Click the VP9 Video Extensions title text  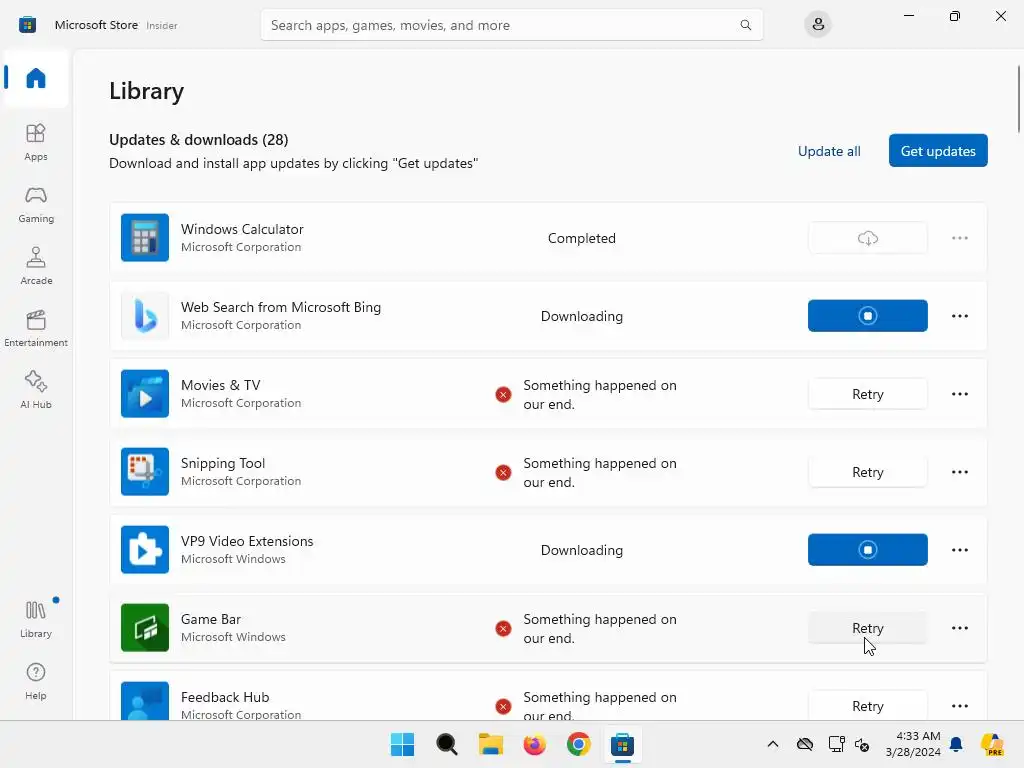247,541
